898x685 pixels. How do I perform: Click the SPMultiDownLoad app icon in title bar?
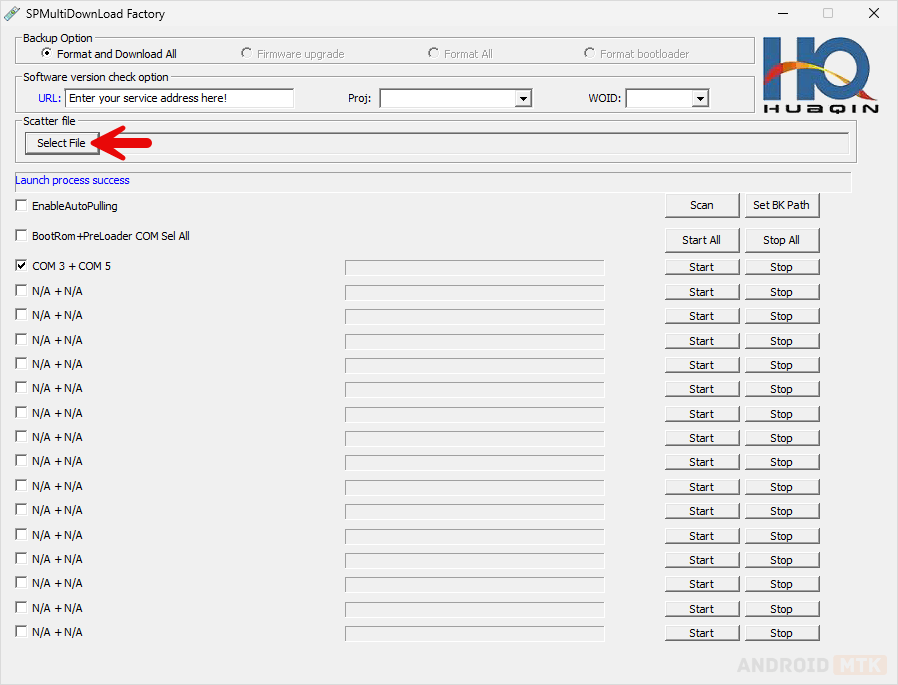point(12,14)
